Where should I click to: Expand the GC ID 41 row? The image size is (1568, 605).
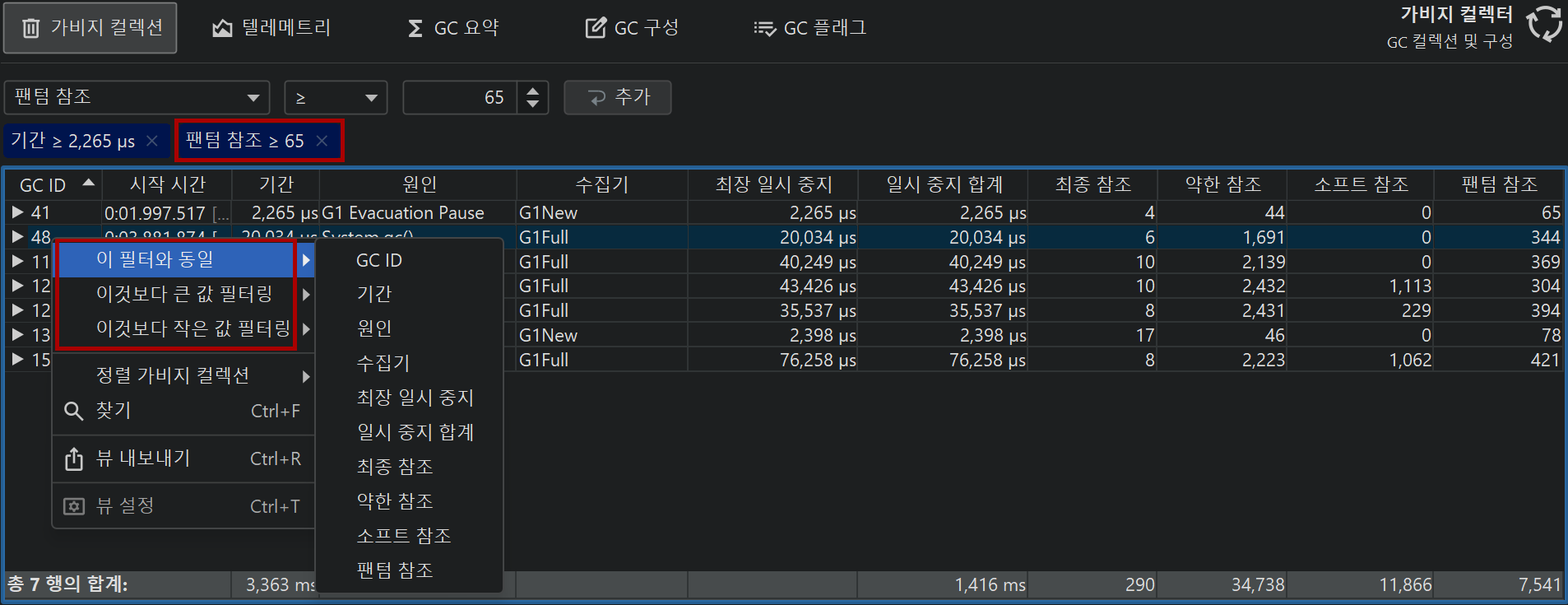click(x=17, y=212)
